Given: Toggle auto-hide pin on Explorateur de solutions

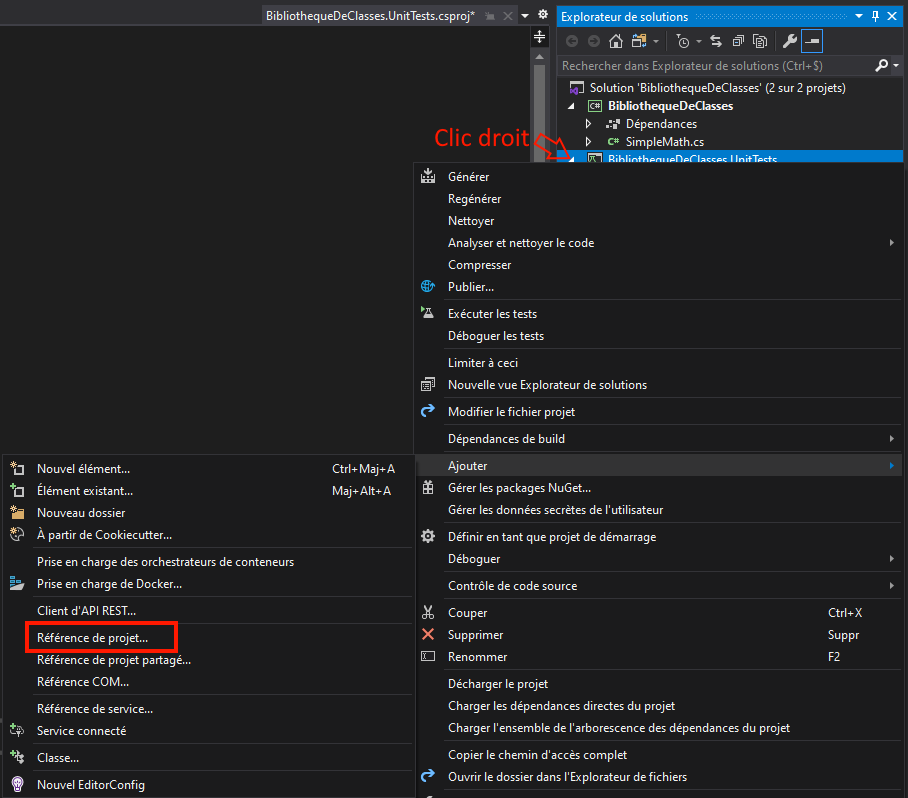Looking at the screenshot, I should [876, 16].
